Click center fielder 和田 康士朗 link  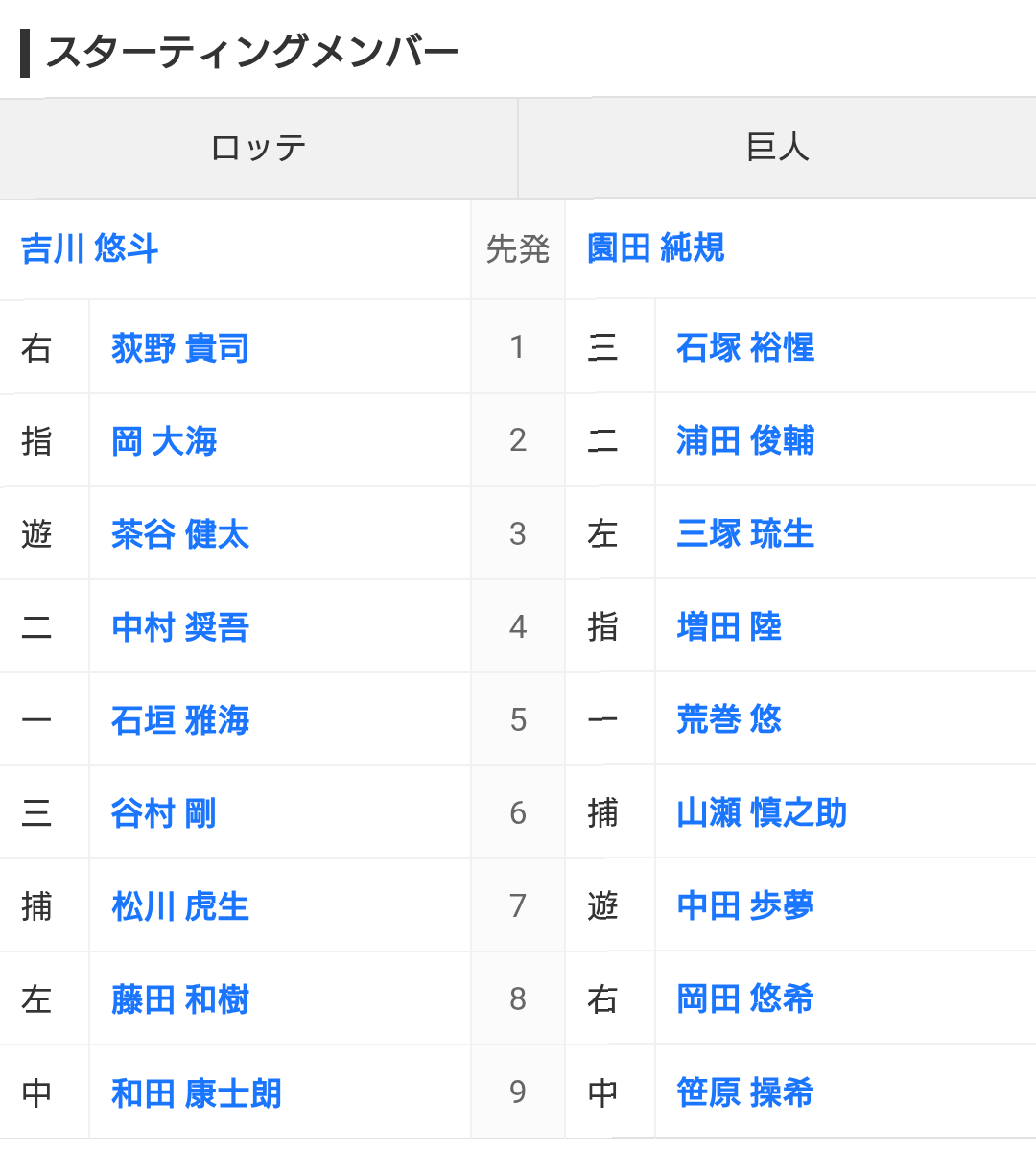click(197, 1093)
